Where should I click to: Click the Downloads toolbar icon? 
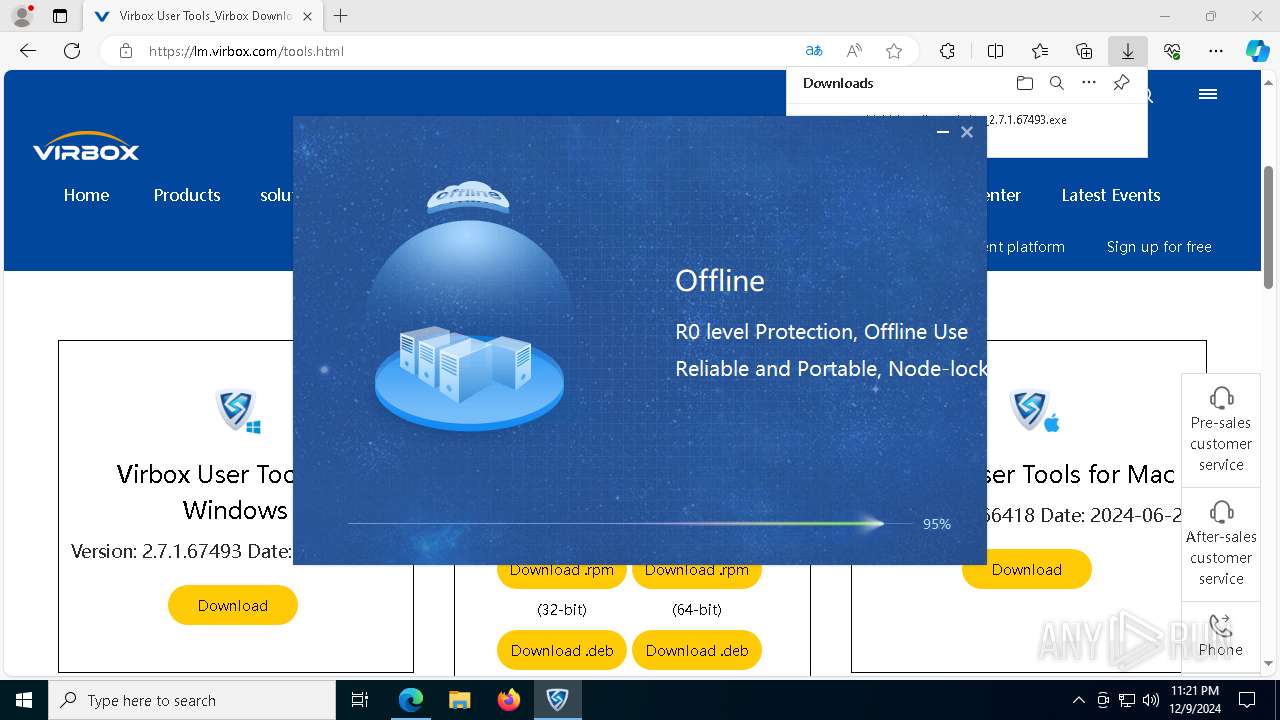pos(1128,51)
